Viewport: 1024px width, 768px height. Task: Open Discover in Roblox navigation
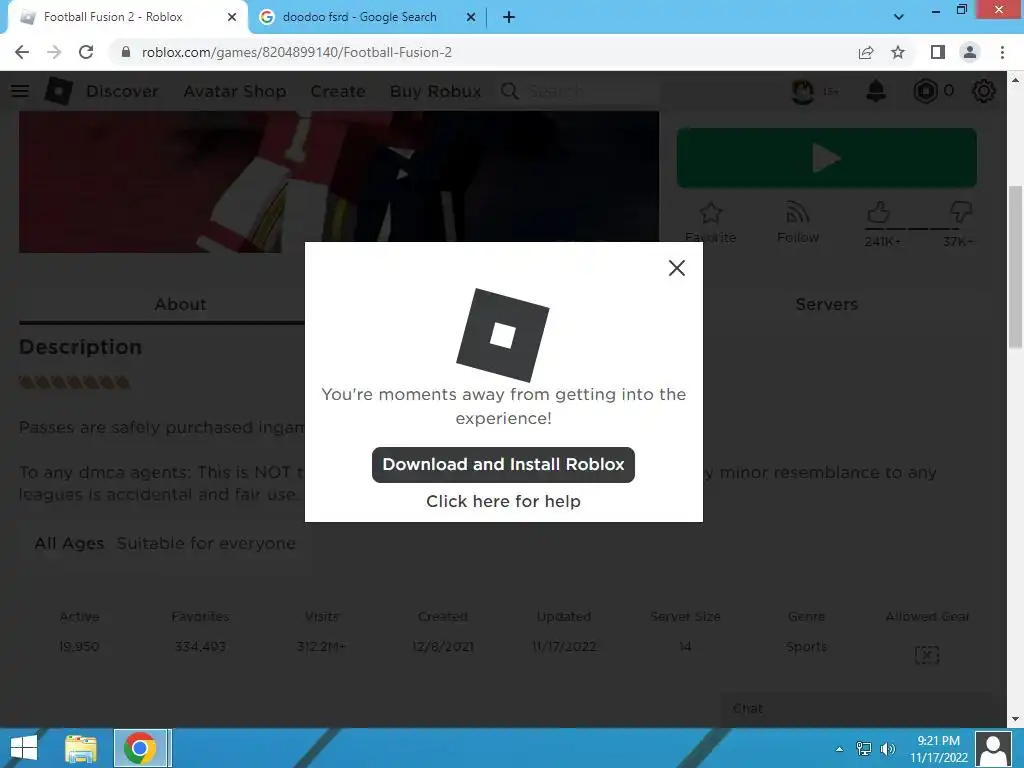tap(122, 91)
